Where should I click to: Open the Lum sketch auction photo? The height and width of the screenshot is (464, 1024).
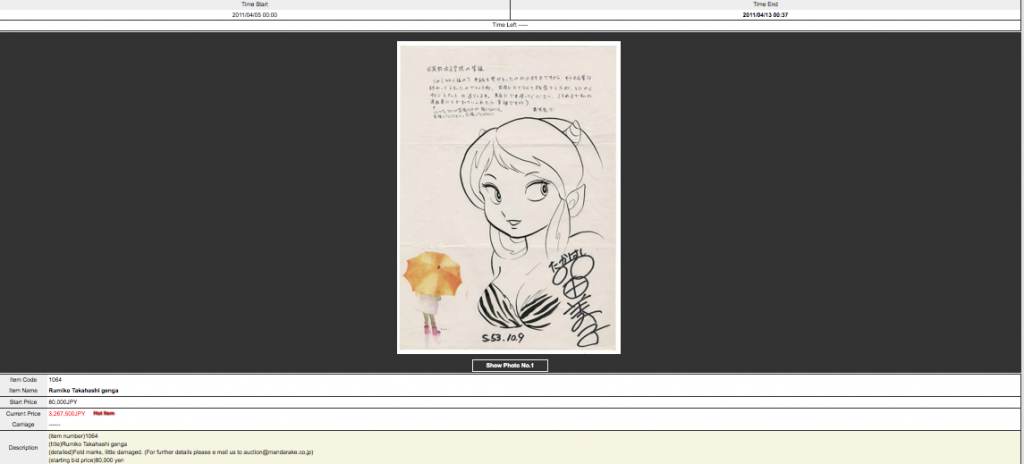pyautogui.click(x=509, y=197)
